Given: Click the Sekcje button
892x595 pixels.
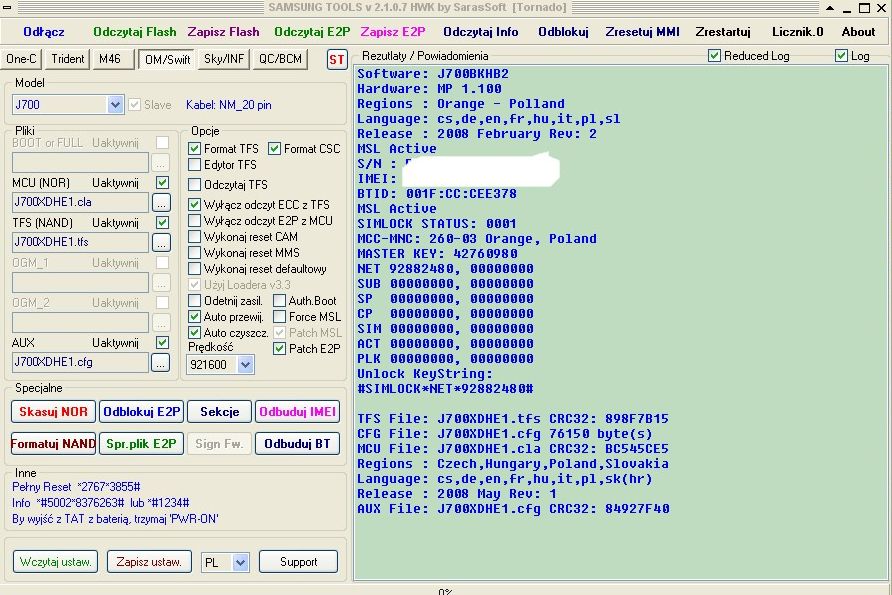Looking at the screenshot, I should coord(220,412).
